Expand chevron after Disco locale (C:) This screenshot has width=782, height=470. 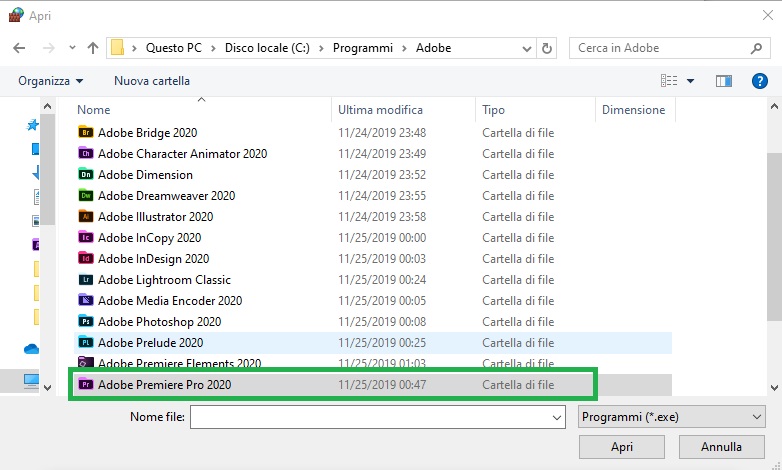click(322, 48)
